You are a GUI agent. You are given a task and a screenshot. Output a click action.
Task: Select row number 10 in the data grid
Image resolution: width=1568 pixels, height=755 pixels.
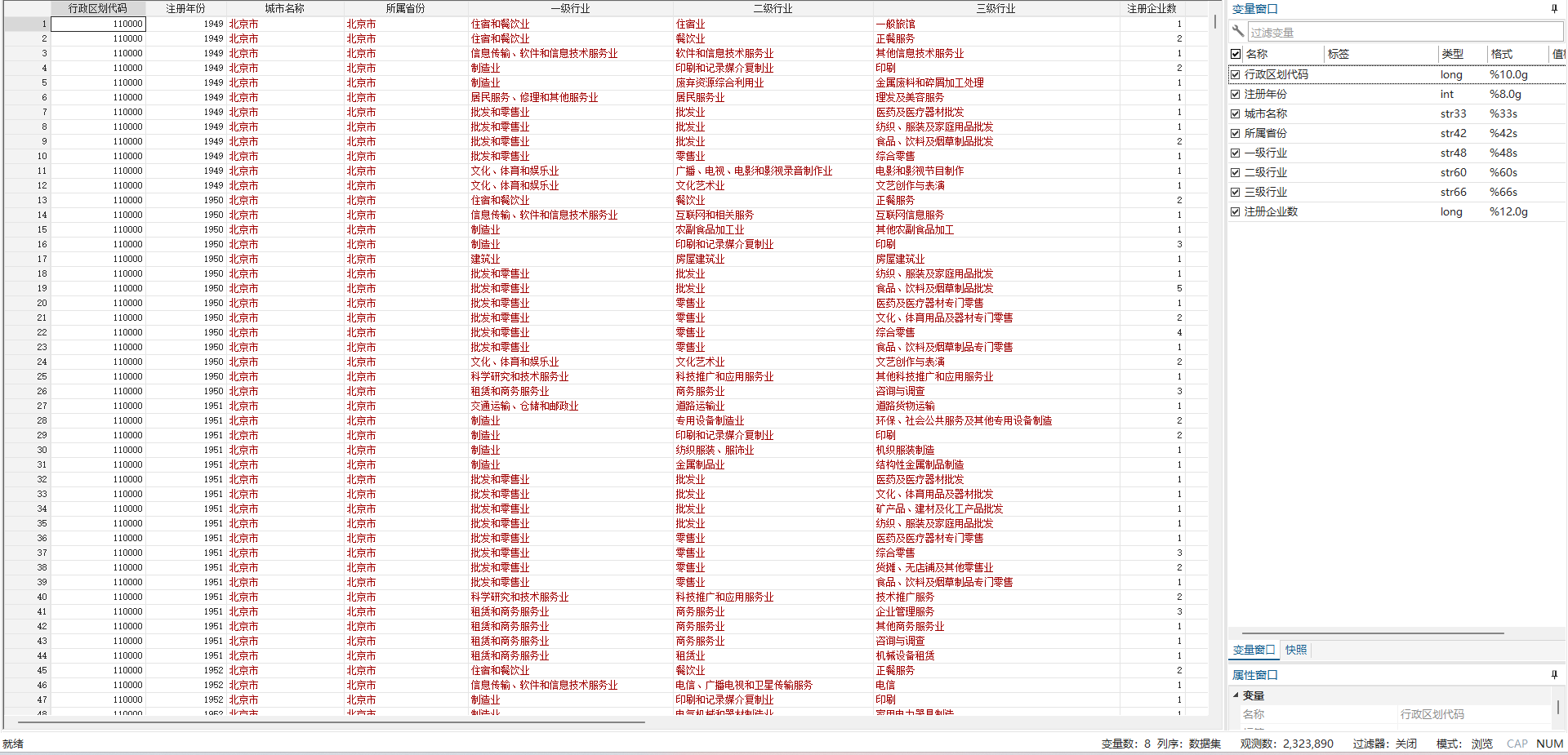(x=27, y=156)
